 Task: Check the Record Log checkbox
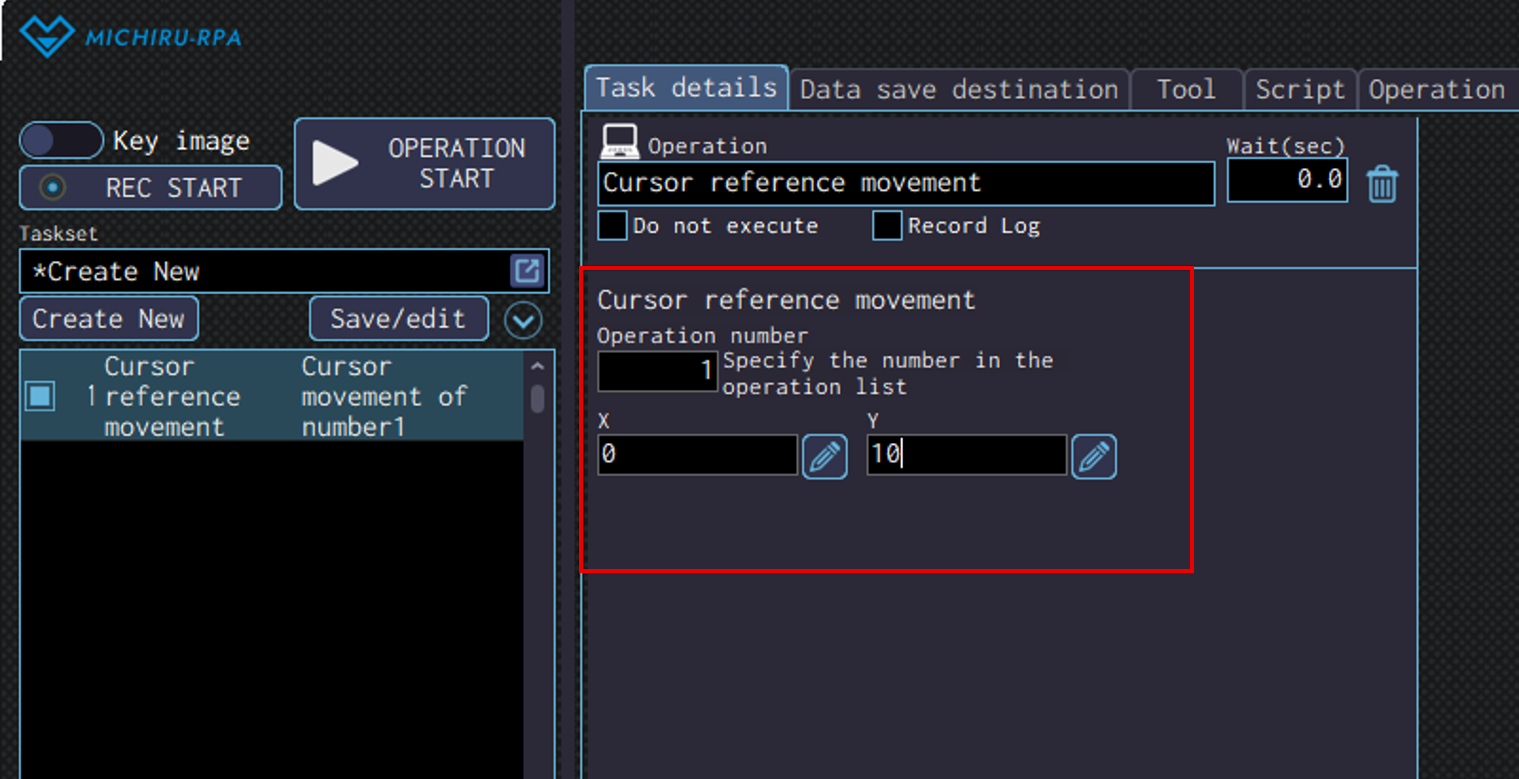887,226
